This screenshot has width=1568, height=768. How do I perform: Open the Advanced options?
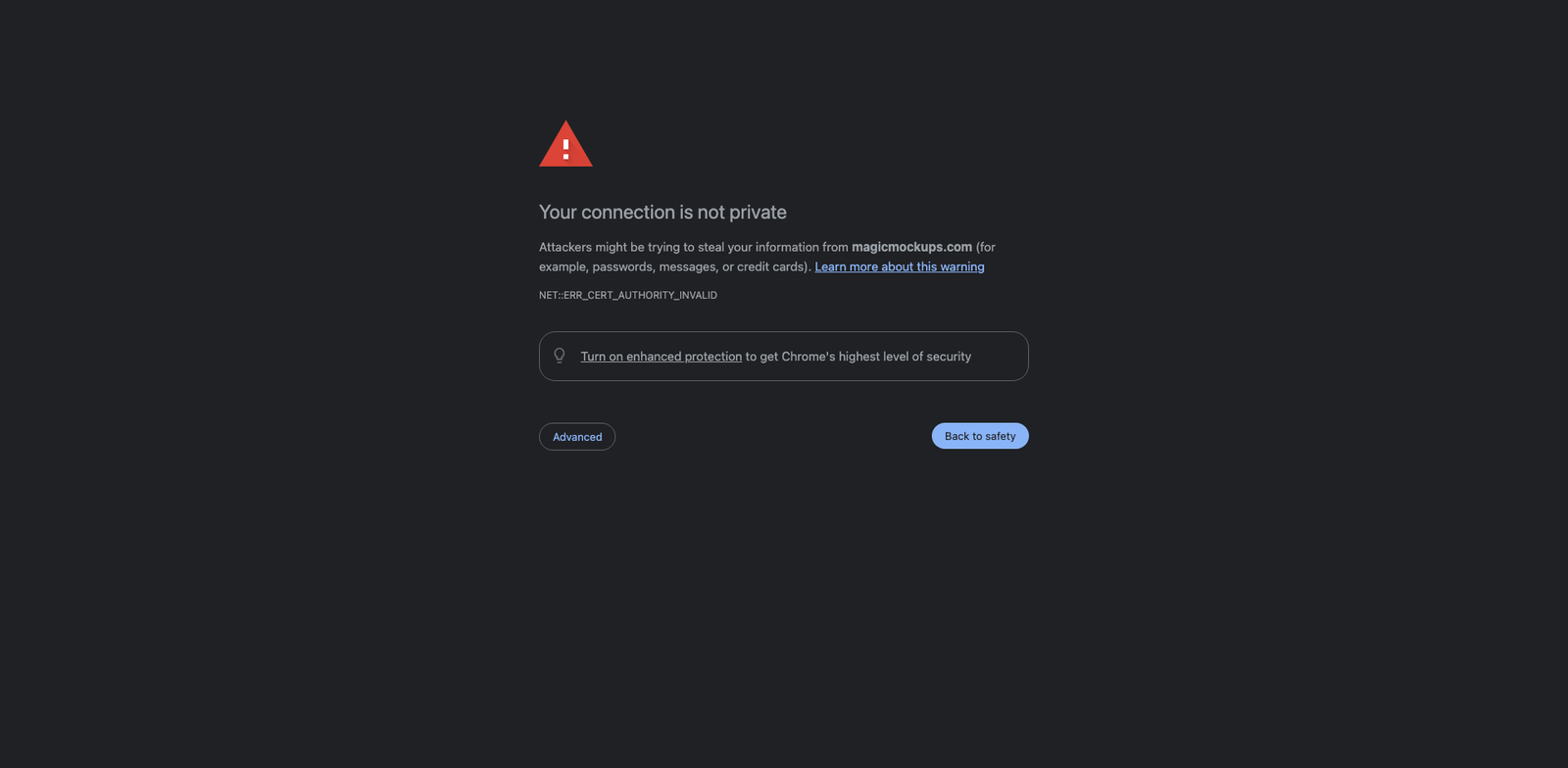click(x=577, y=437)
